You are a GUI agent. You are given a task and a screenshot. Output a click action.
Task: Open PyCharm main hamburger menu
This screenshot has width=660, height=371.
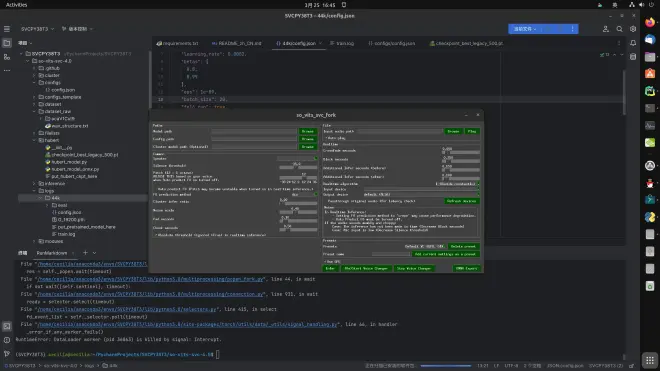click(7, 29)
